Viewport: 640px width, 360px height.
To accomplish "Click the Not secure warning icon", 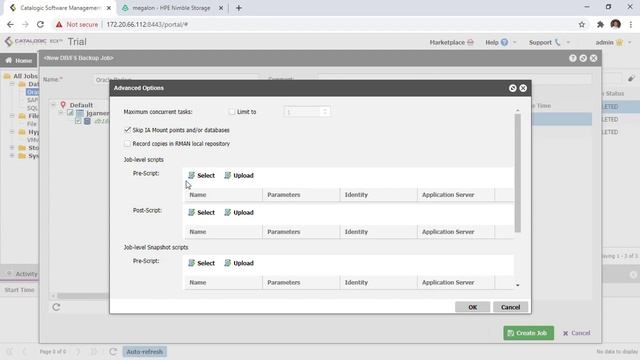I will pos(59,24).
